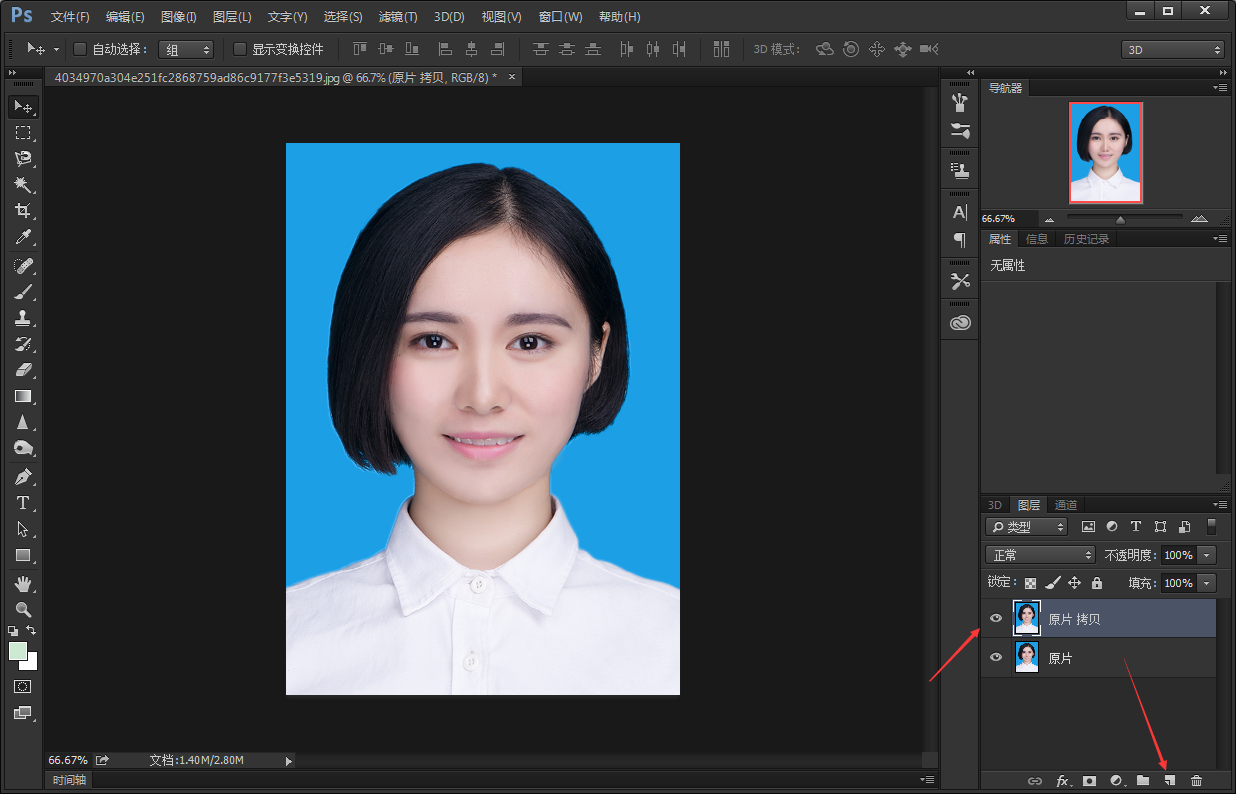Hide the 原片 拷贝 layer
The height and width of the screenshot is (794, 1236).
995,618
